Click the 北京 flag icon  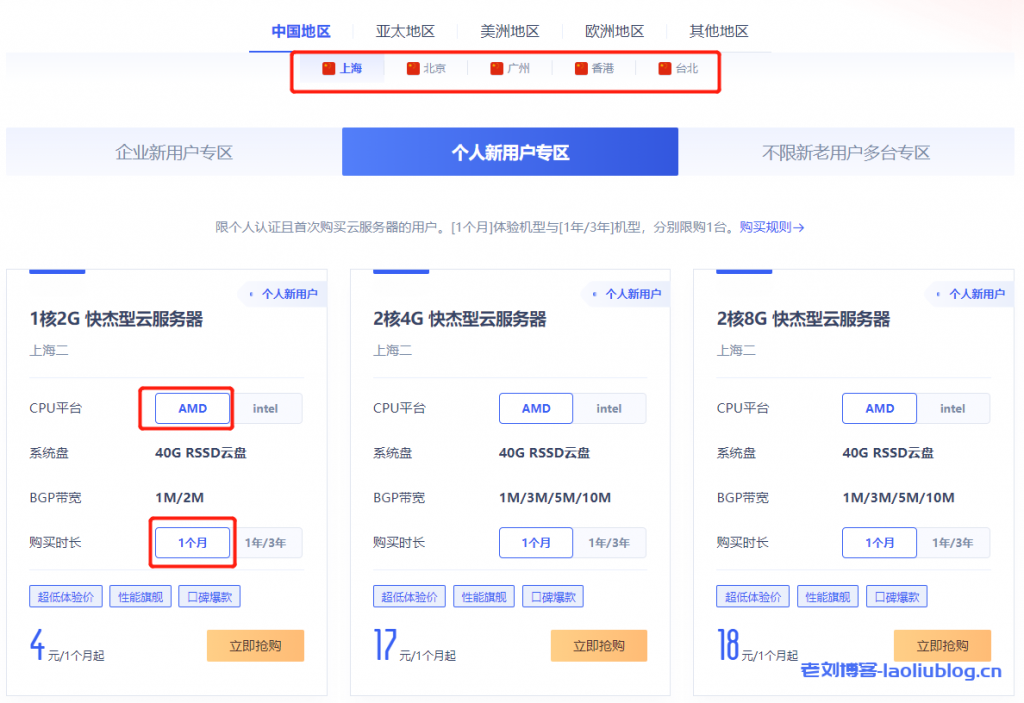tap(412, 68)
